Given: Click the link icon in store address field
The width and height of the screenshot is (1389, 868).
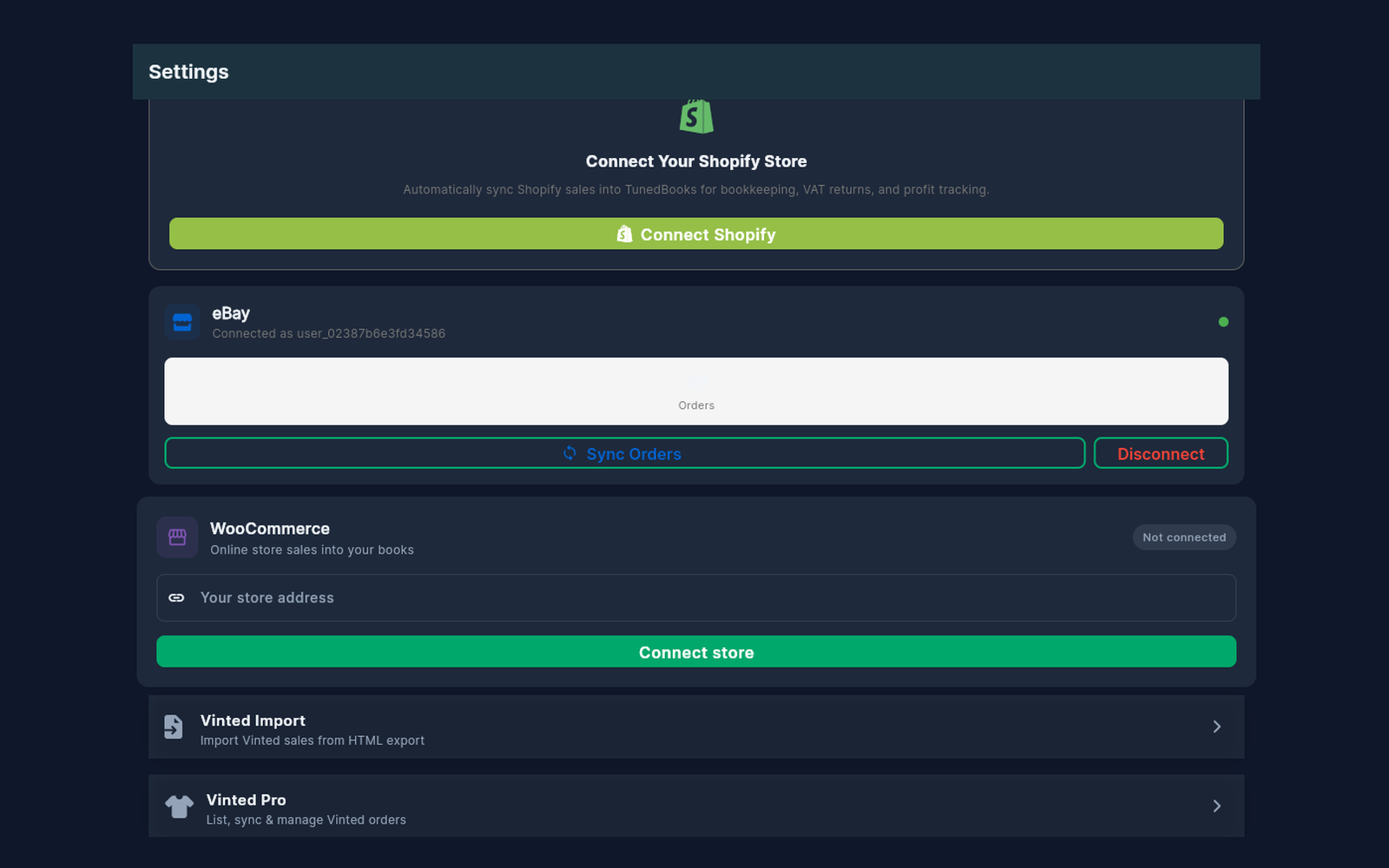Looking at the screenshot, I should tap(176, 598).
